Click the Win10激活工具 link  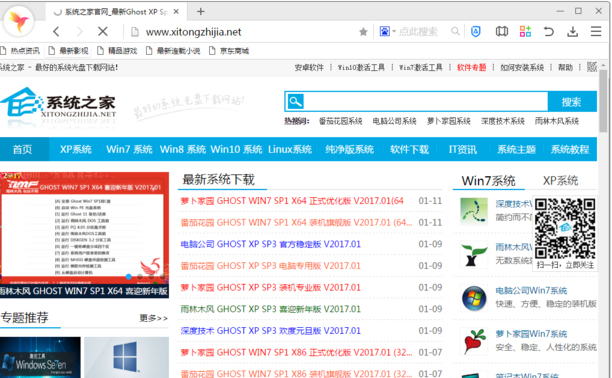coord(361,68)
